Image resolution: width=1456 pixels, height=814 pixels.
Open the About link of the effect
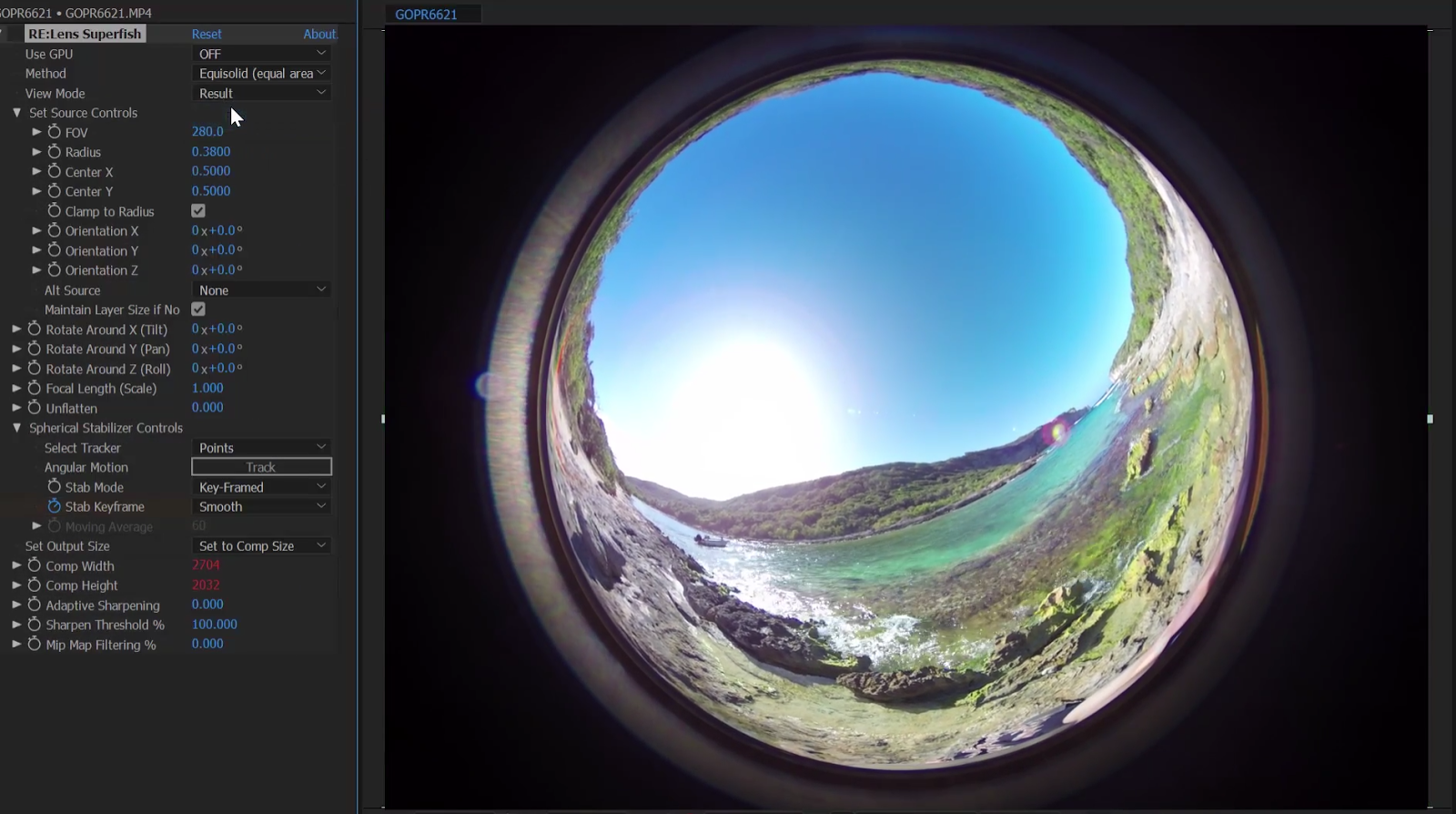tap(319, 34)
